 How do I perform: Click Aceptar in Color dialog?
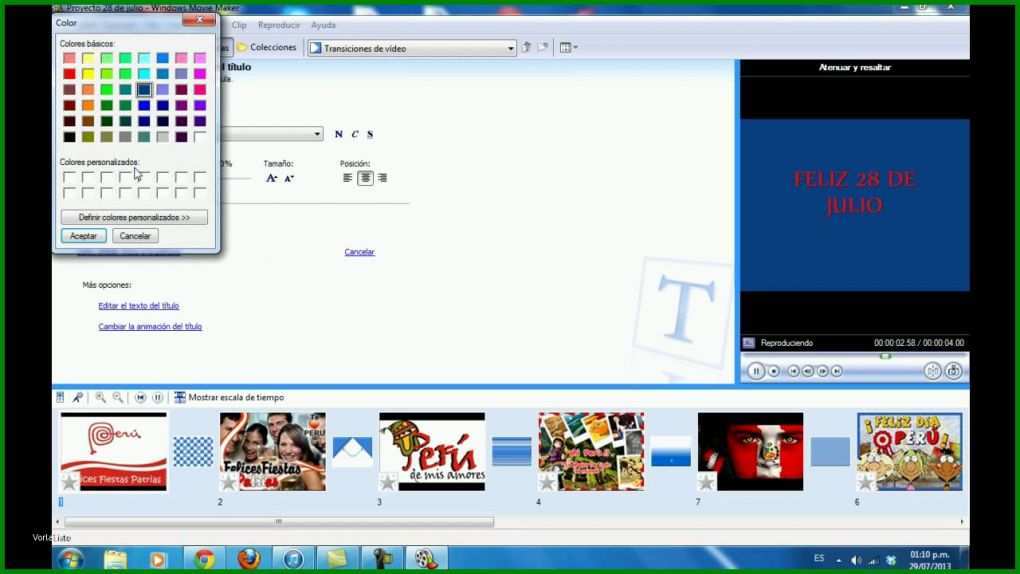click(x=83, y=236)
